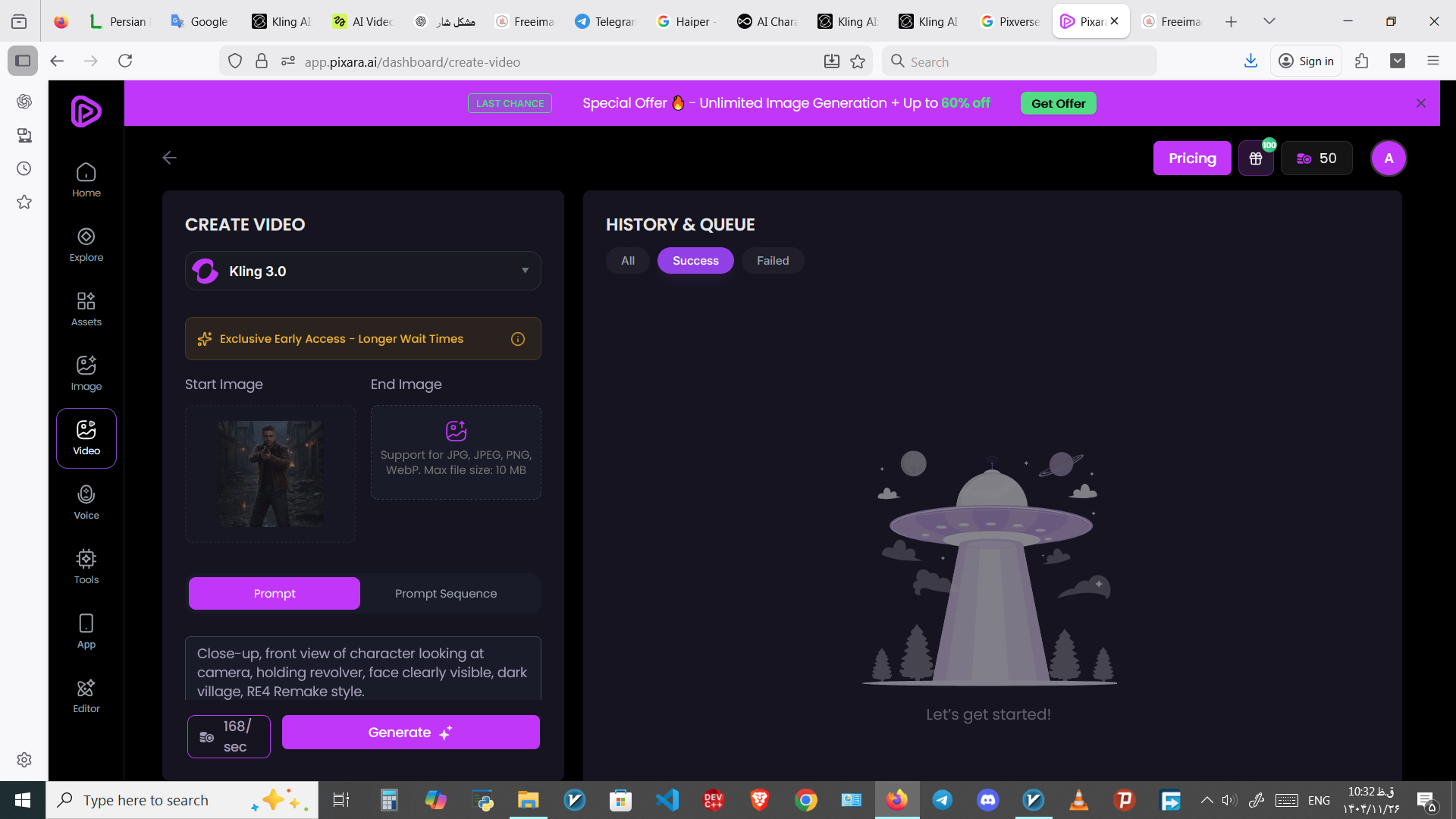Open Firefox sidebar settings gear

tap(24, 760)
